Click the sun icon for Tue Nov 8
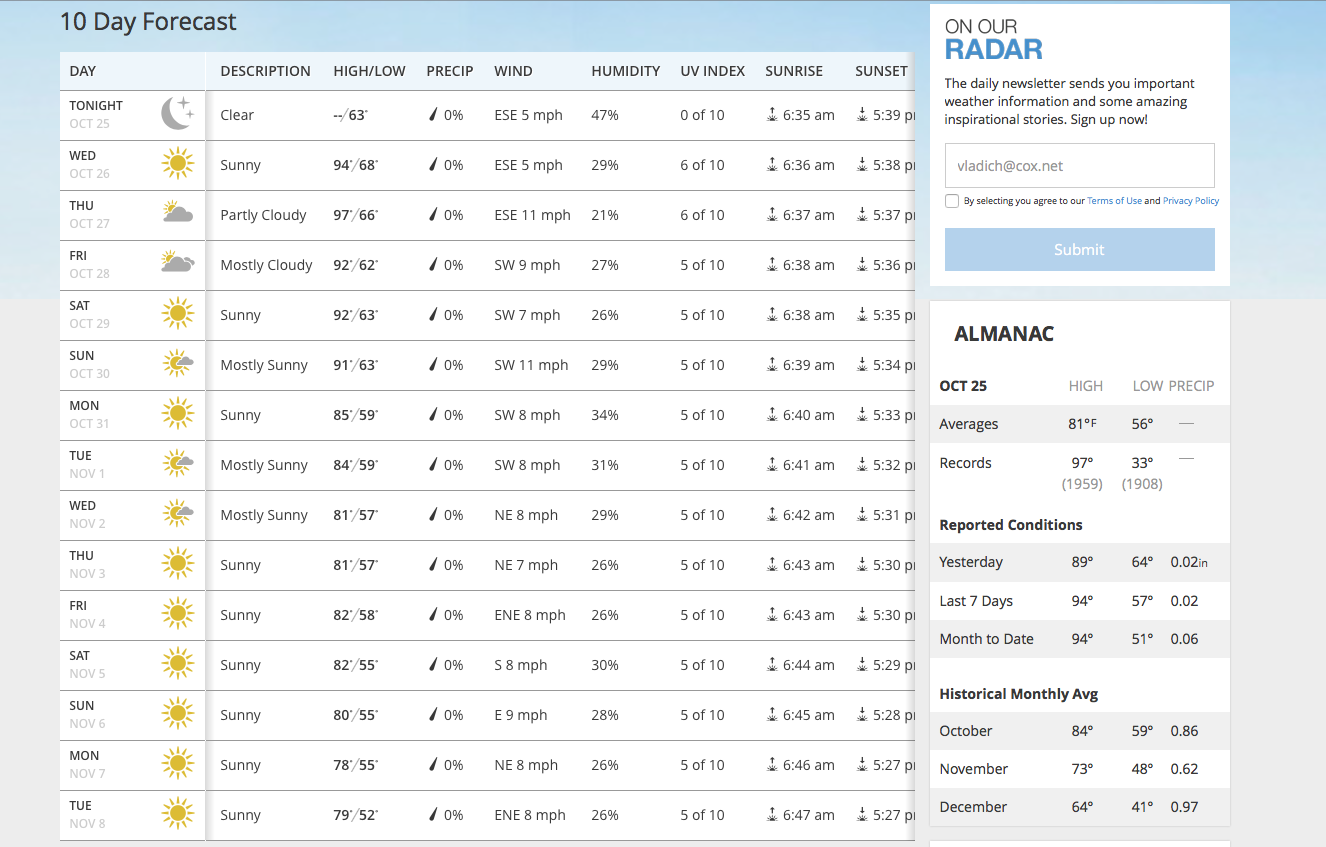The image size is (1326, 847). point(178,813)
